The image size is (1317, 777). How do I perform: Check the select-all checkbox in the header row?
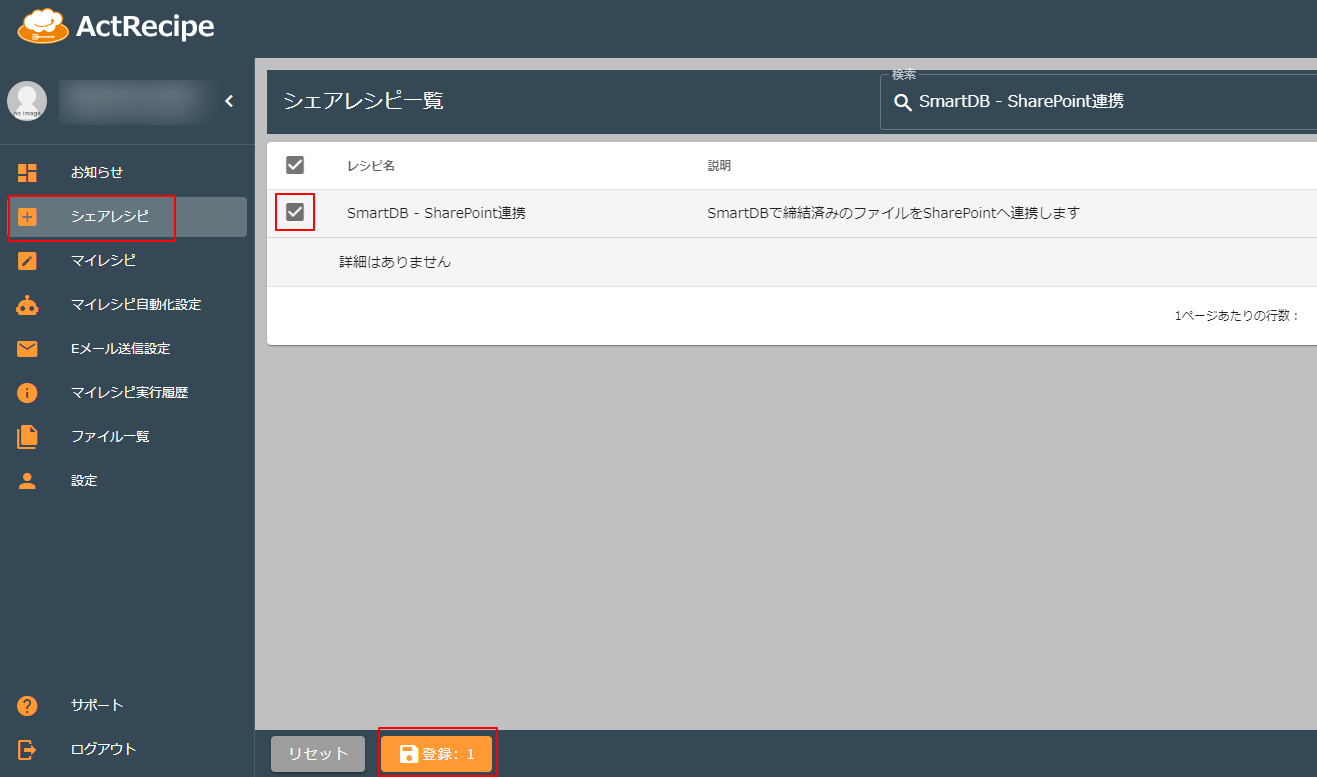coord(294,165)
